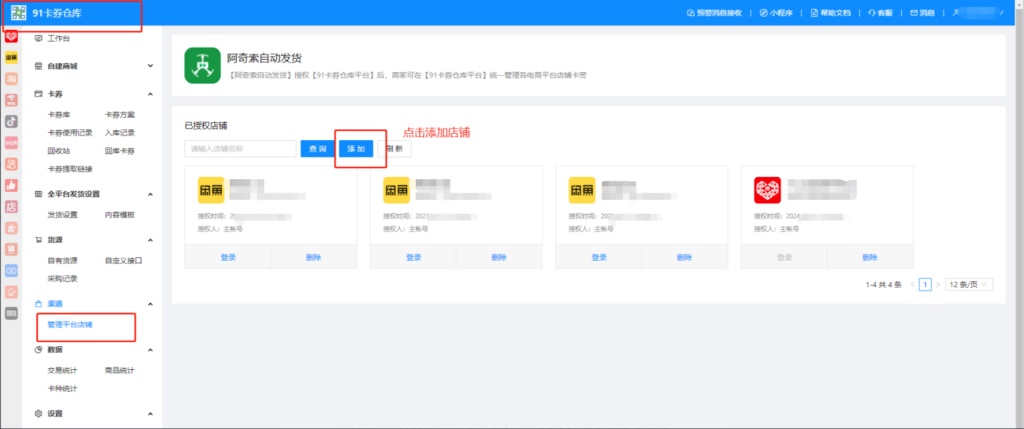Click the next page arrow in pagination
1024x429 pixels.
pyautogui.click(x=938, y=285)
